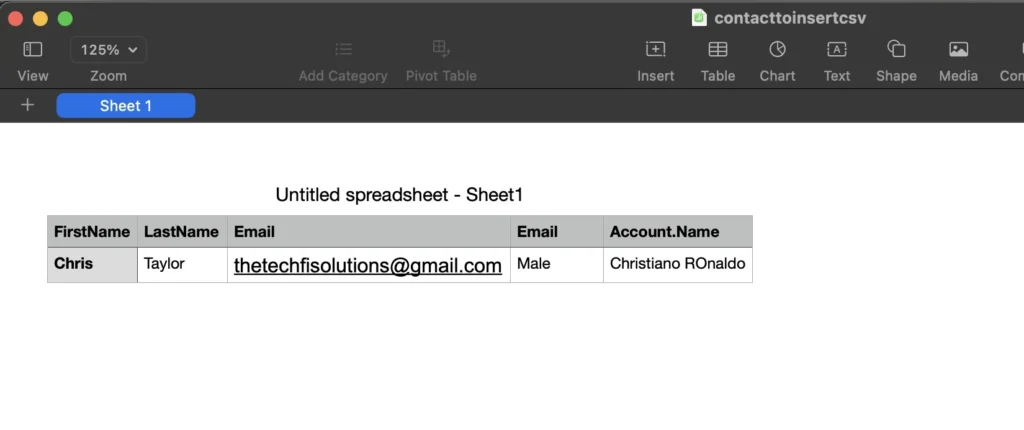This screenshot has height=430, width=1024.
Task: Select the FirstName header cell
Action: (x=92, y=232)
